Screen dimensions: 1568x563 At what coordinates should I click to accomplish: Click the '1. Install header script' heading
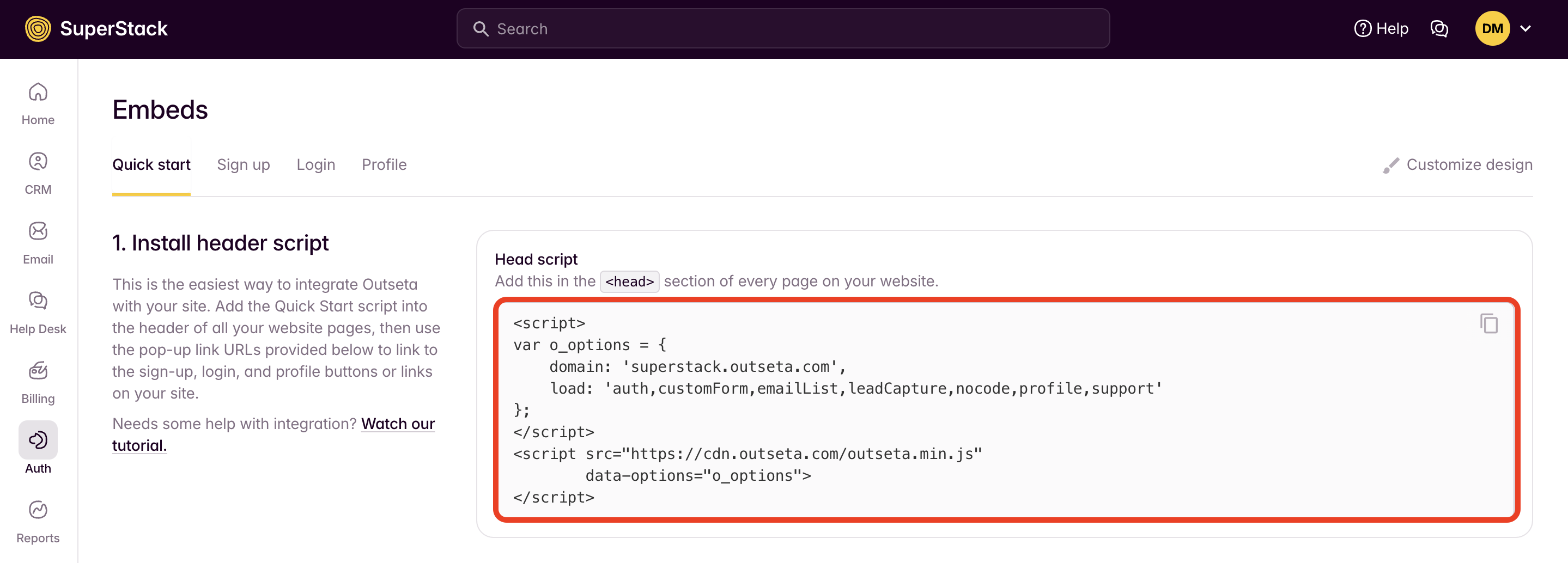click(220, 243)
